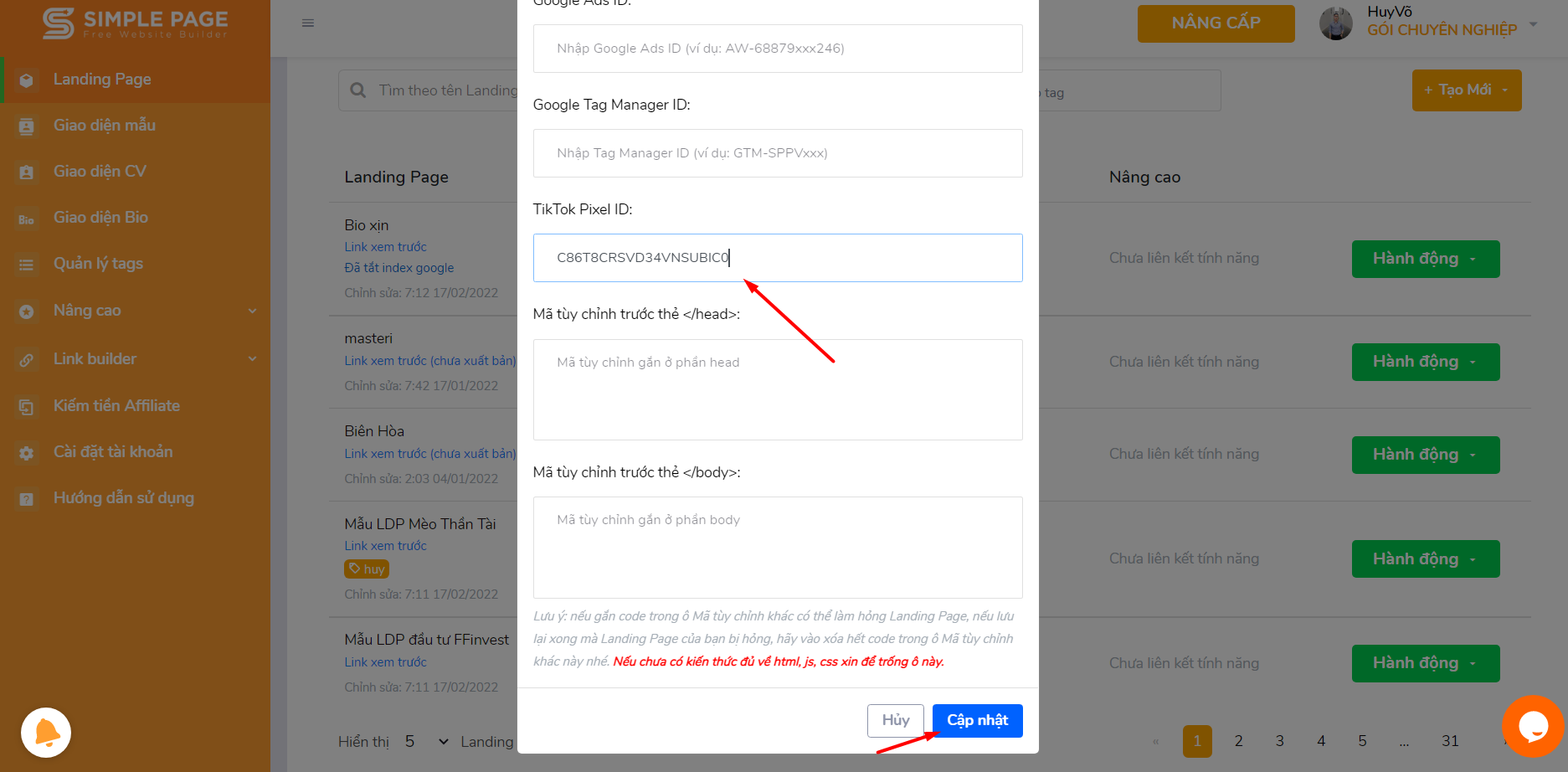This screenshot has height=772, width=1568.
Task: Focus custom code before </body> textarea
Action: click(x=778, y=548)
